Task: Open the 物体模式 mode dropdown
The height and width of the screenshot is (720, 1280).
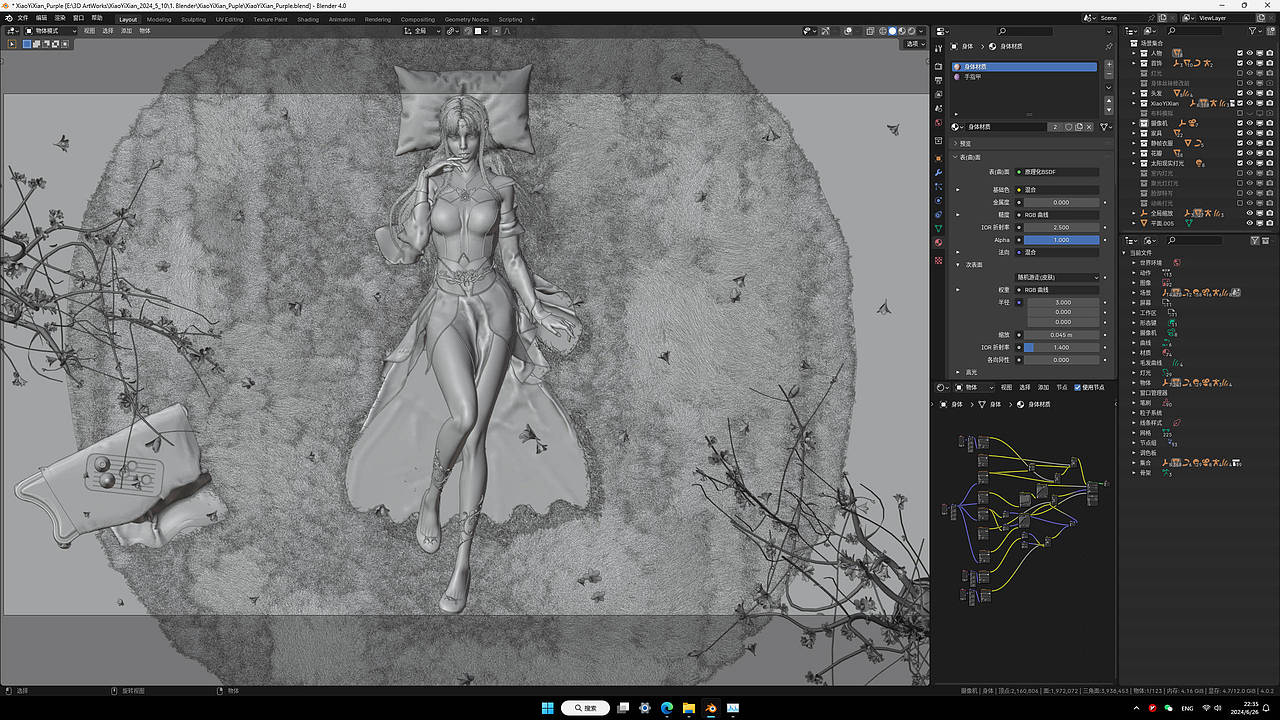Action: click(x=50, y=31)
